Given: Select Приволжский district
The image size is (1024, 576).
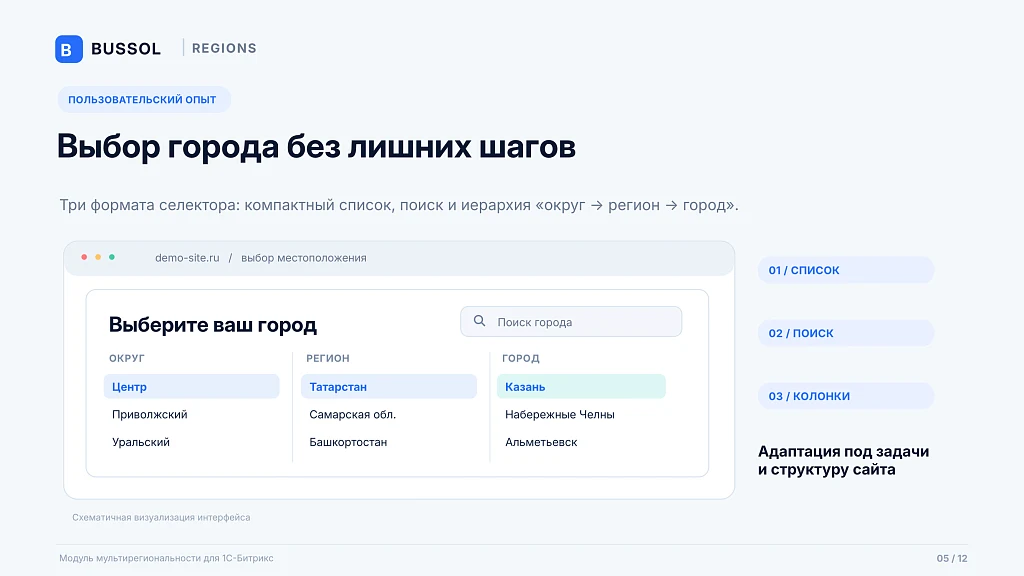Looking at the screenshot, I should (150, 414).
